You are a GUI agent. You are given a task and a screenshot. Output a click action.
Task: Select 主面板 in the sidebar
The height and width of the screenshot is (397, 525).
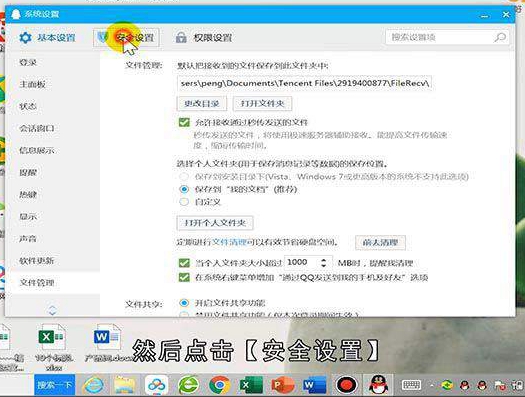click(x=32, y=84)
